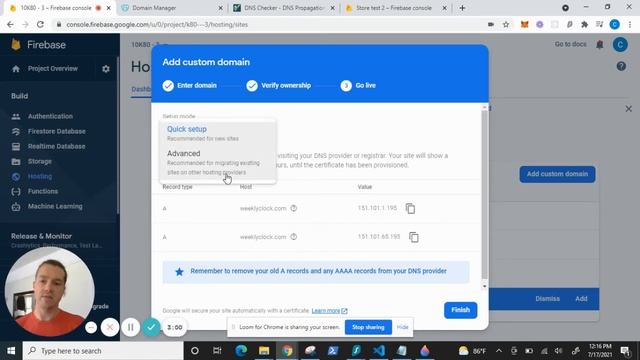Open Realtime Database in the sidebar

pyautogui.click(x=56, y=146)
